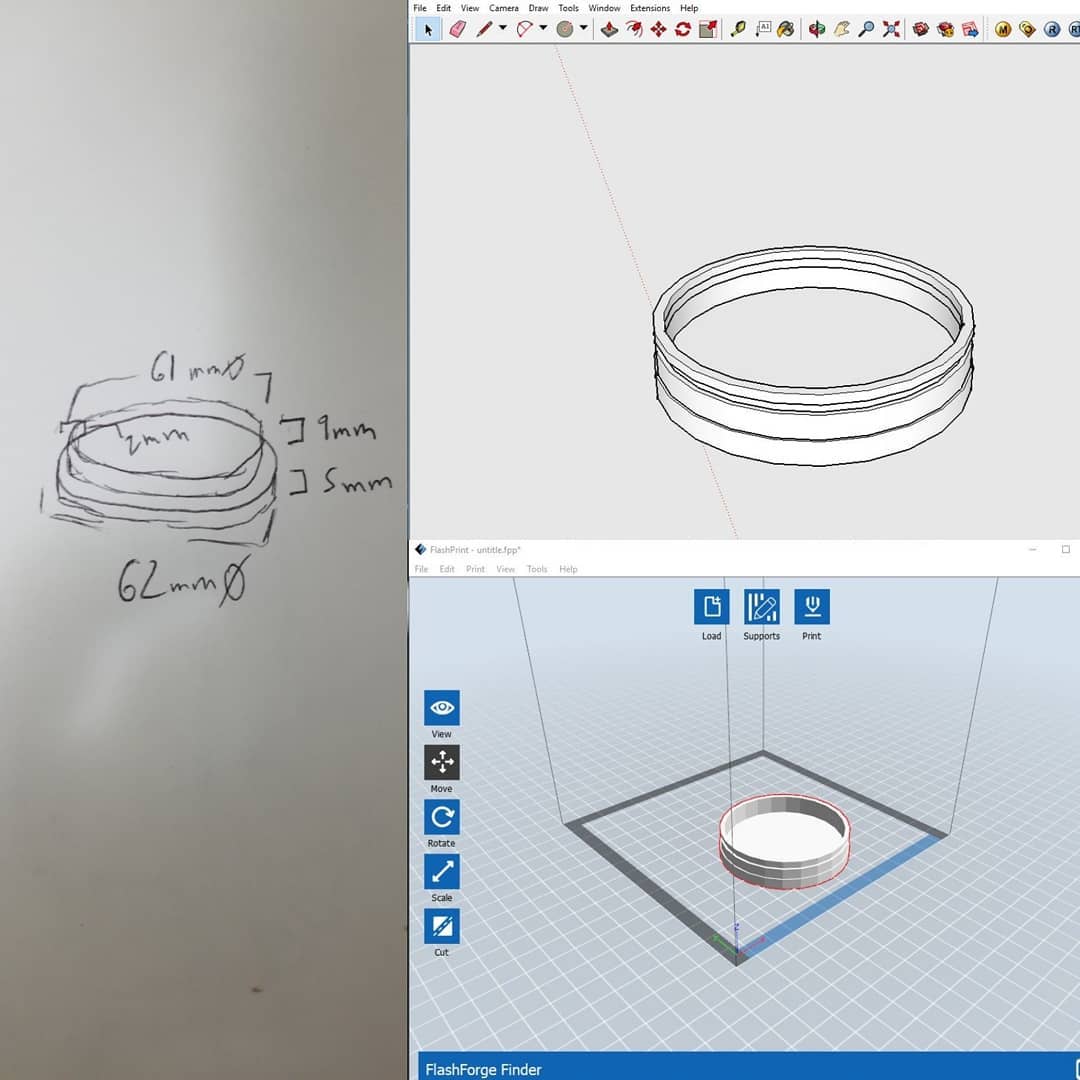Select the Orbit camera tool
This screenshot has height=1080, width=1080.
817,29
